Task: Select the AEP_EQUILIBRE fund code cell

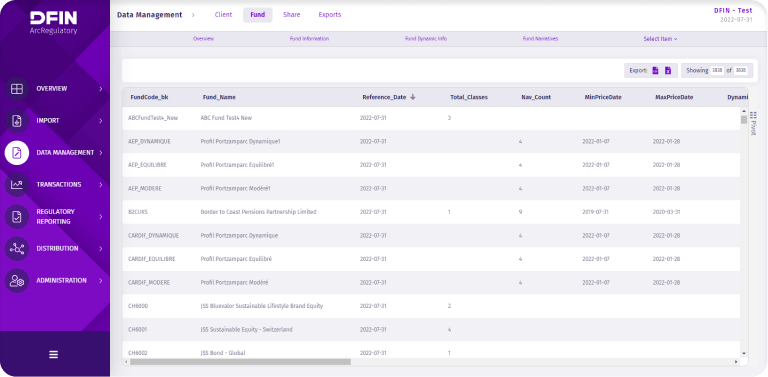Action: coord(147,165)
